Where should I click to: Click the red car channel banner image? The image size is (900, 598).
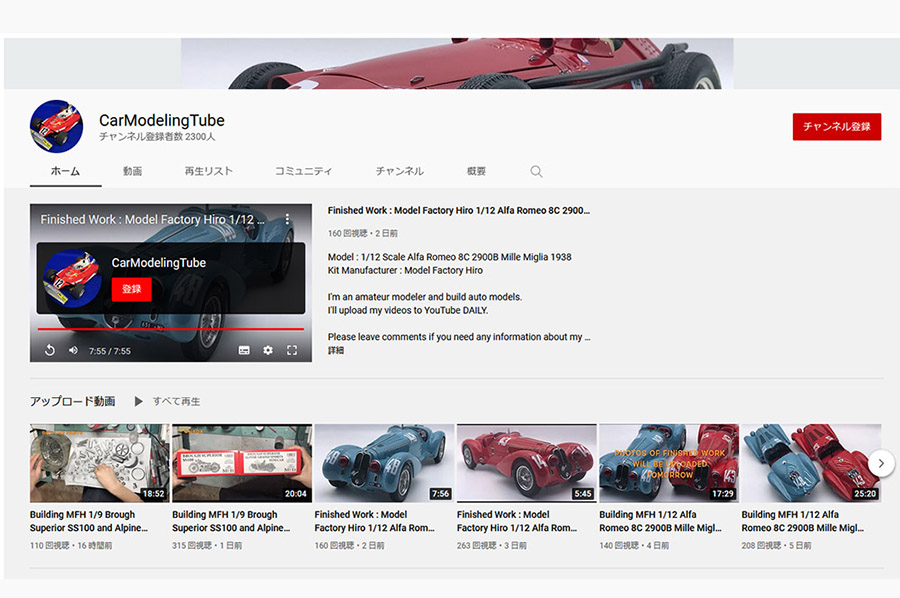[457, 63]
